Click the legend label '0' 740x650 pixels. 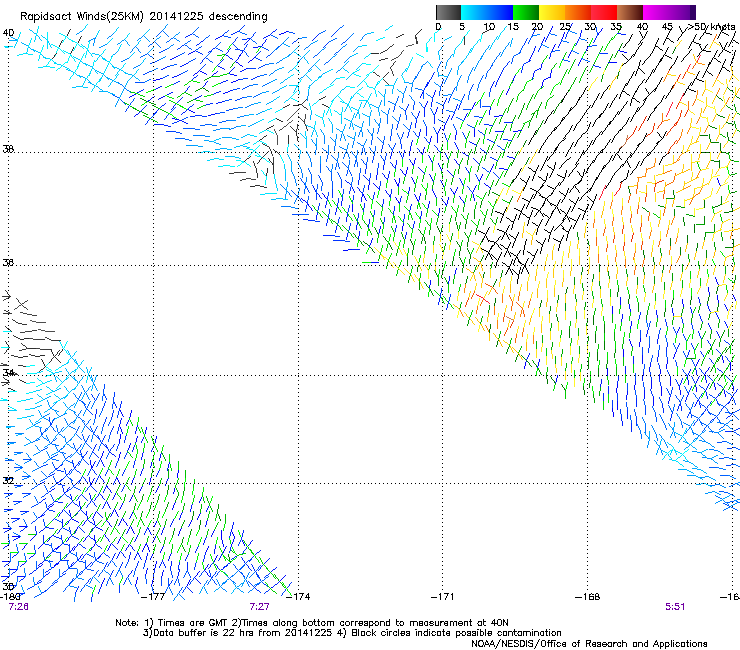438,27
